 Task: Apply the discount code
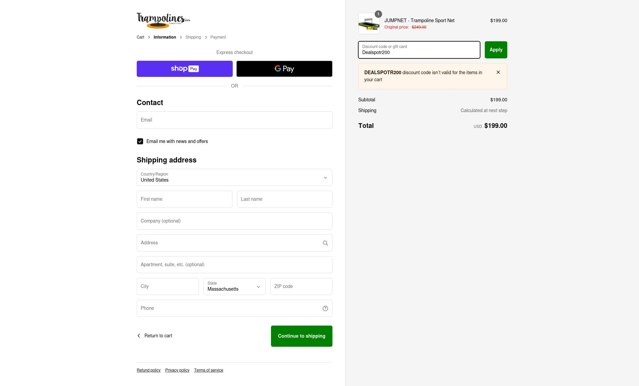(x=496, y=50)
